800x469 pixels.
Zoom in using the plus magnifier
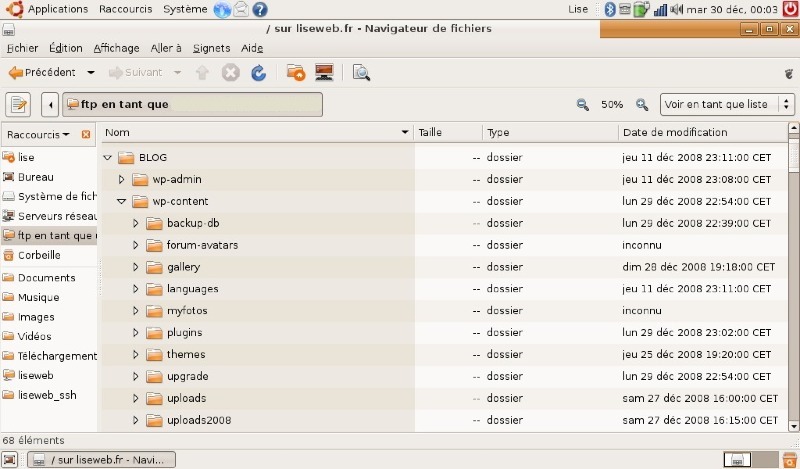click(642, 104)
